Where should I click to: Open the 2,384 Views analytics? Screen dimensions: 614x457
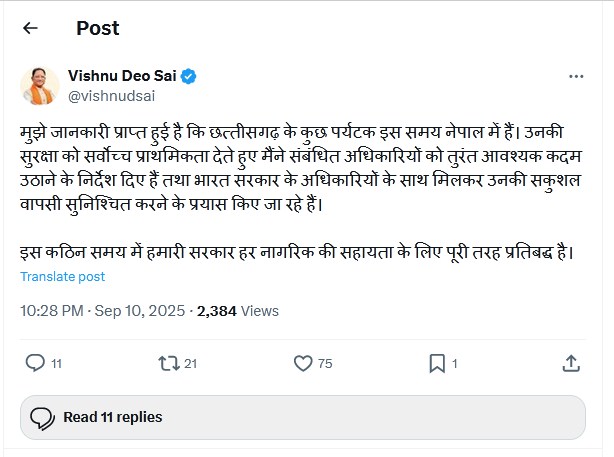tap(238, 311)
